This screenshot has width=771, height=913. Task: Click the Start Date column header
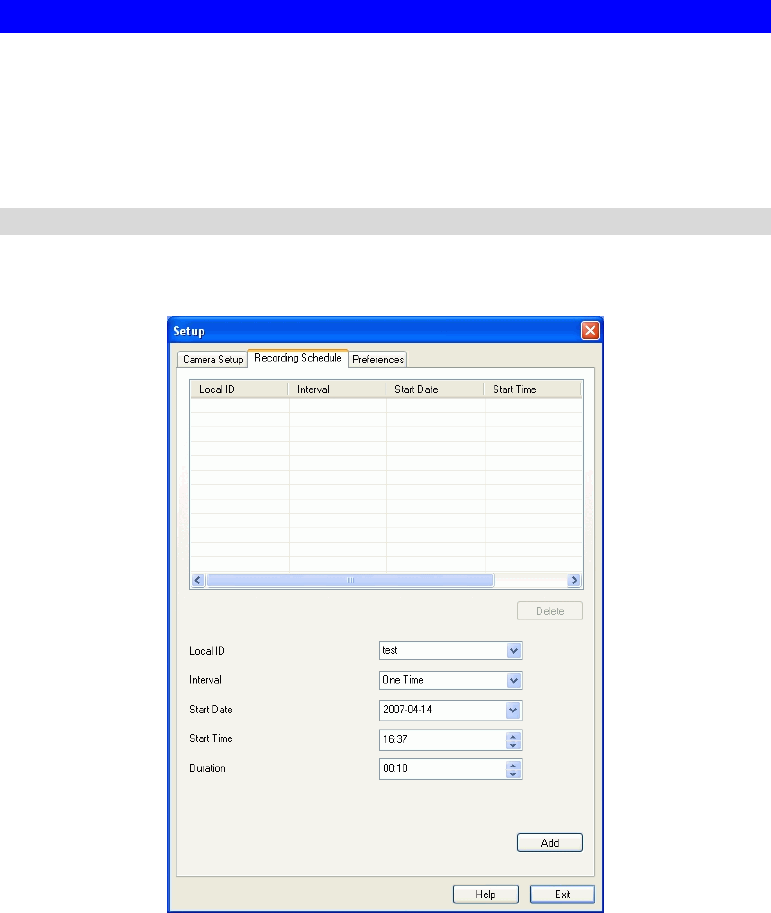435,390
